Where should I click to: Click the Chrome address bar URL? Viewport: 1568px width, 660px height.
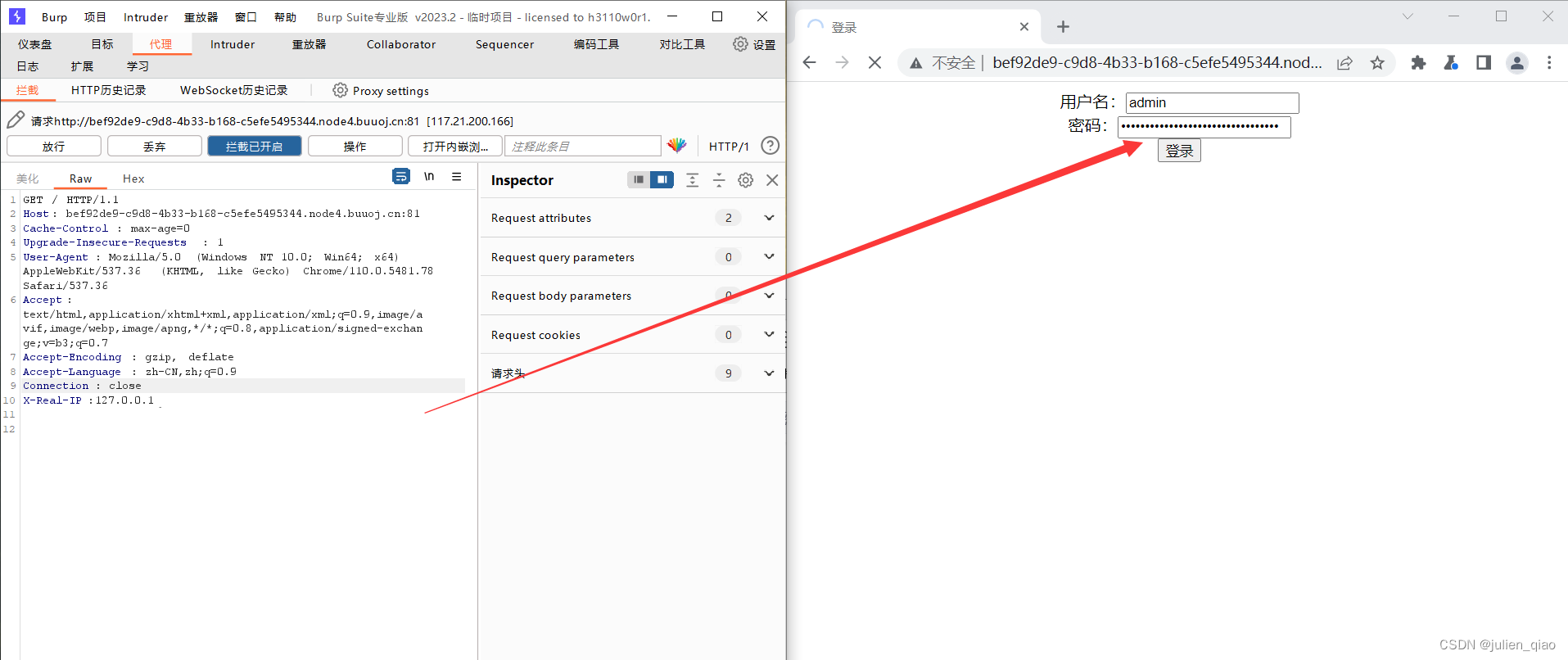[x=1157, y=63]
